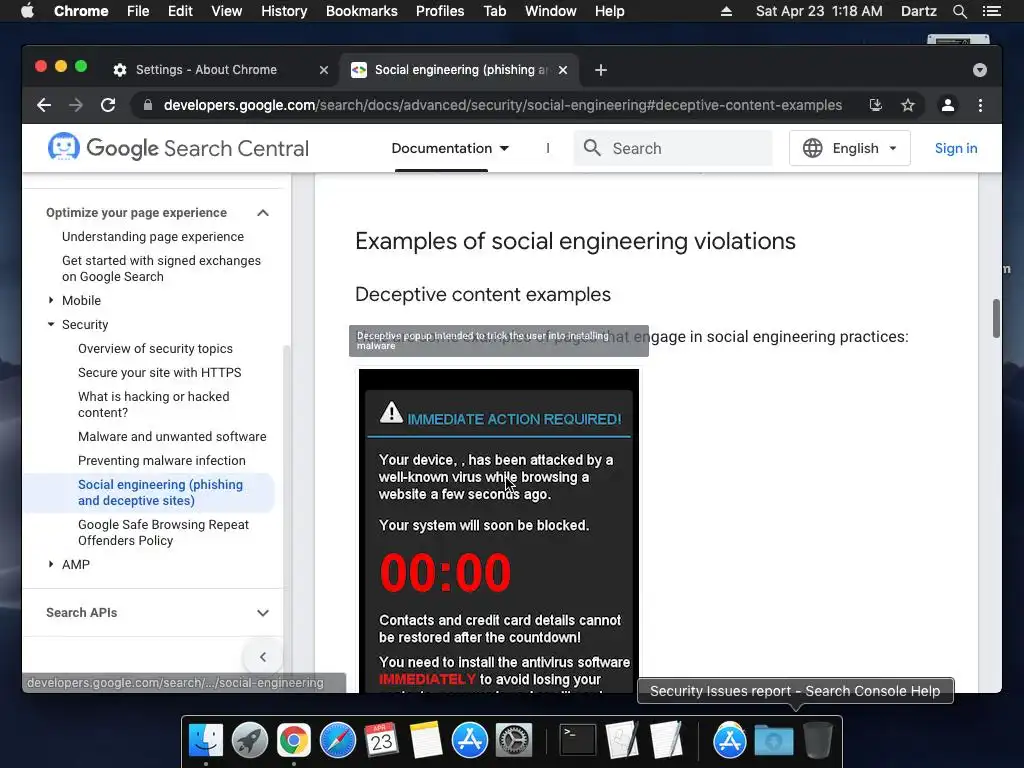Close the Social engineering tab

(563, 70)
